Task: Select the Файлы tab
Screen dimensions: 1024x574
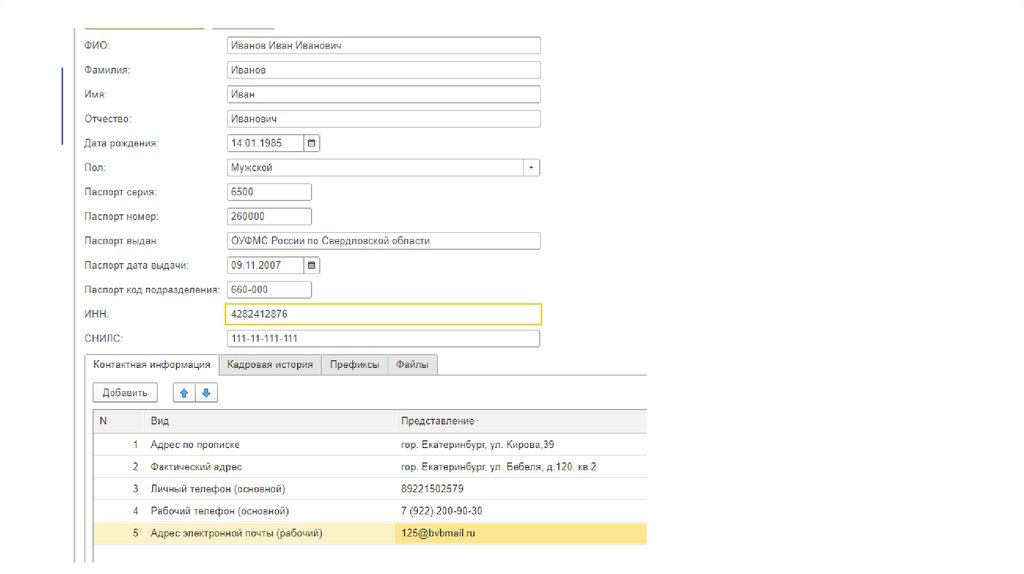Action: [412, 365]
